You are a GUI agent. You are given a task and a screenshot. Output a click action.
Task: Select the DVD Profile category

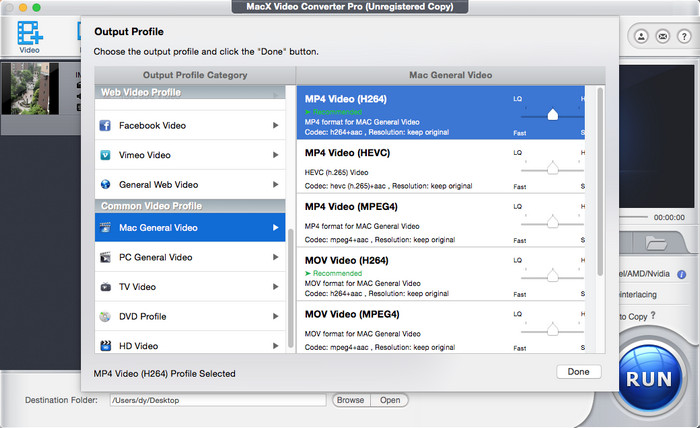pos(190,316)
